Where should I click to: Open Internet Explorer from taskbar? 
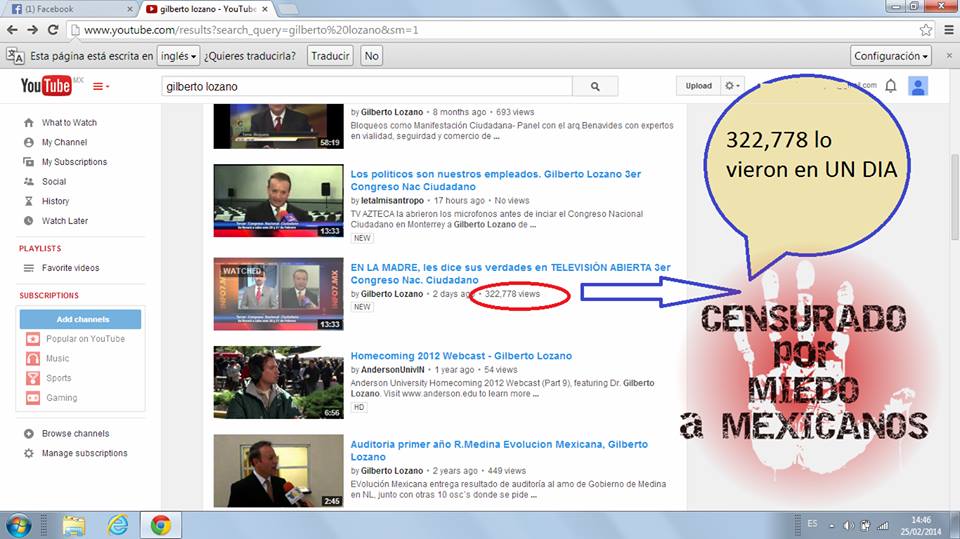click(118, 524)
